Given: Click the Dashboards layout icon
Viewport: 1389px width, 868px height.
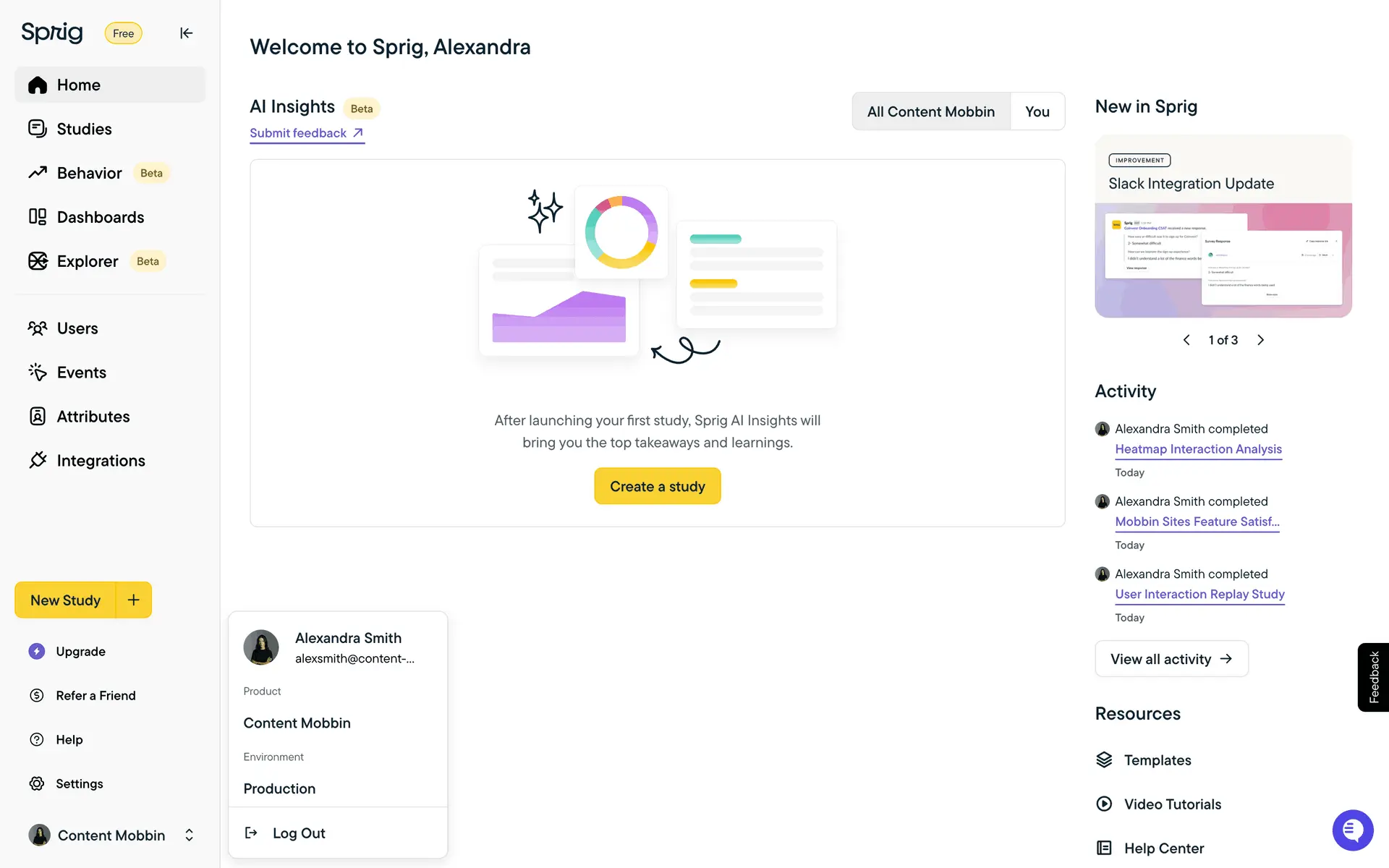Looking at the screenshot, I should 38,217.
